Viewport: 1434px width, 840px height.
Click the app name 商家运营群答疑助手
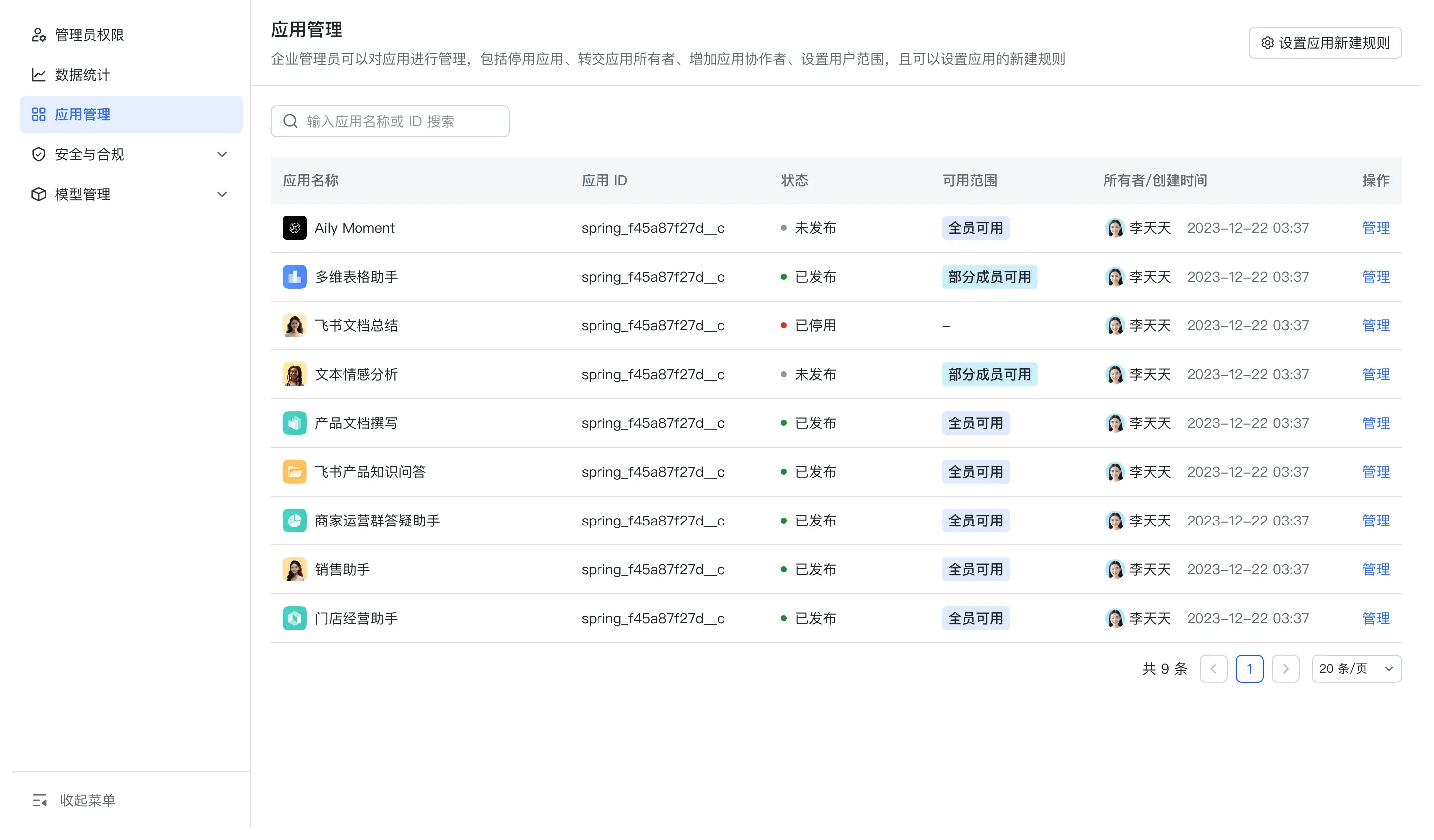(x=382, y=528)
